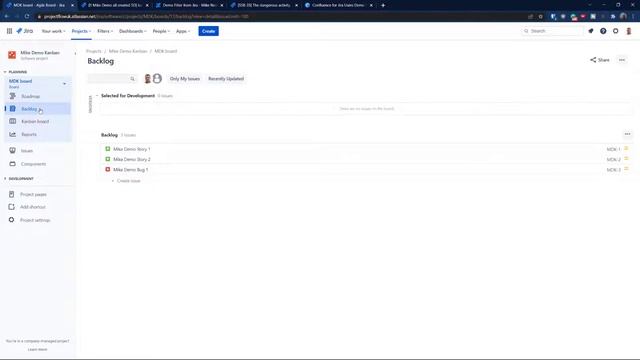This screenshot has height=360, width=640.
Task: Open Issues in the sidebar
Action: [38, 151]
